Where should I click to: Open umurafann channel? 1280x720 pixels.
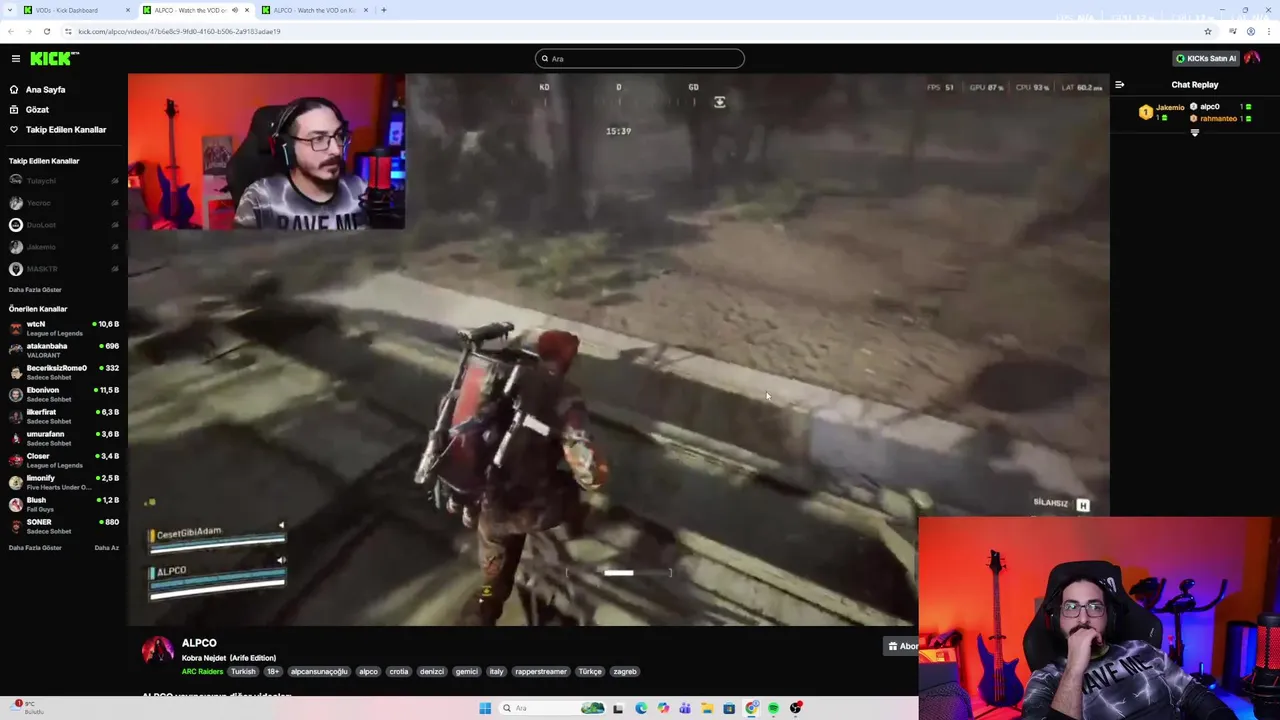[64, 438]
